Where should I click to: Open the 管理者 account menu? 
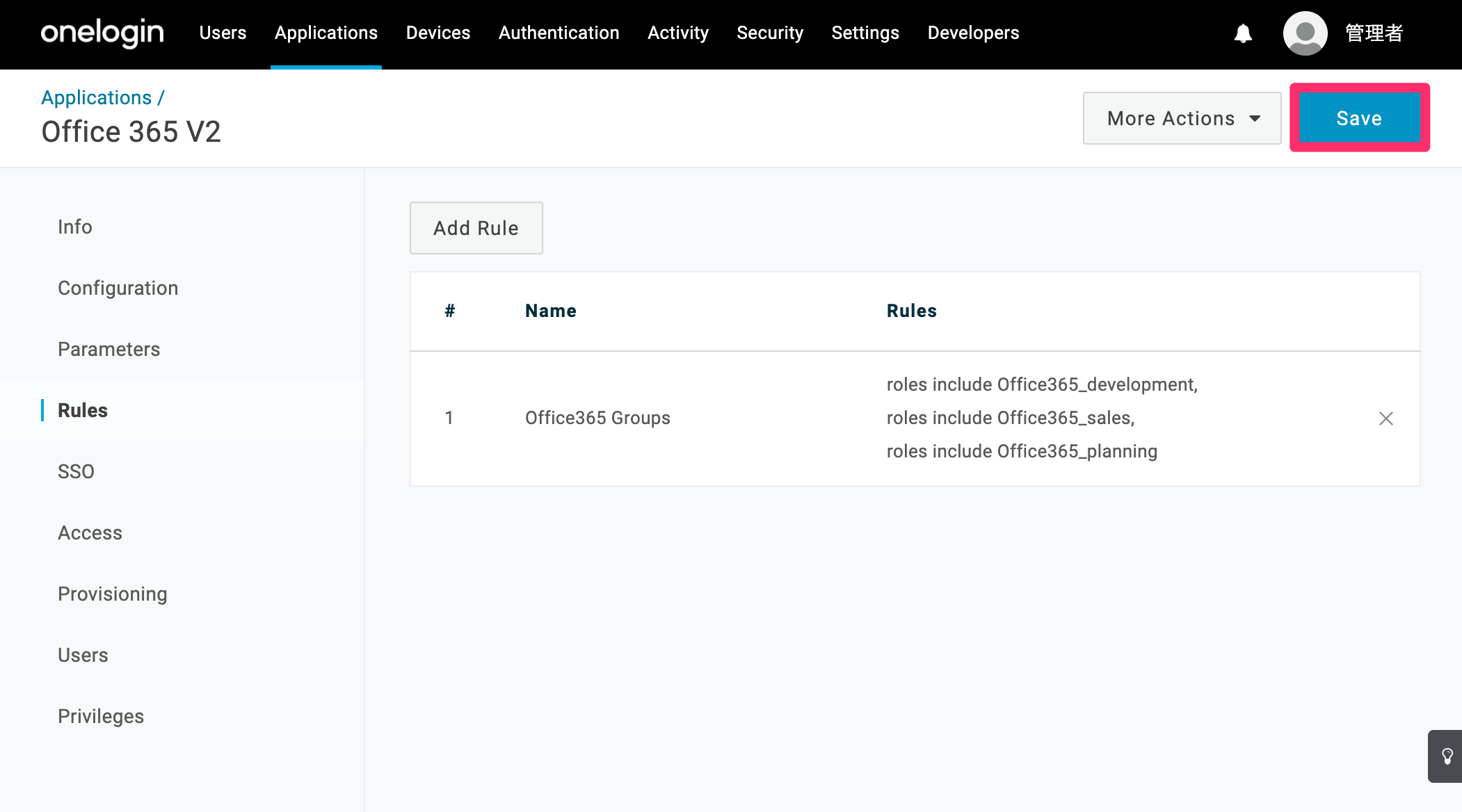pos(1374,33)
